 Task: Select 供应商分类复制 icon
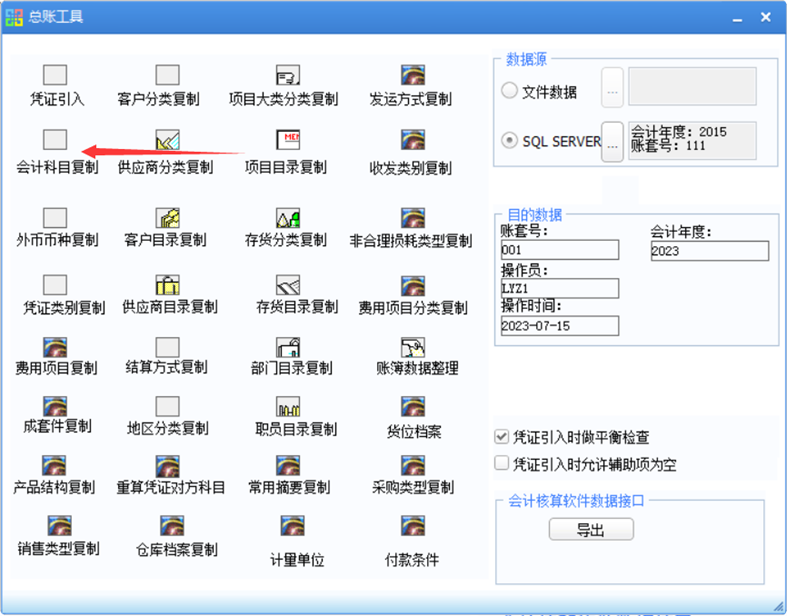tap(167, 140)
